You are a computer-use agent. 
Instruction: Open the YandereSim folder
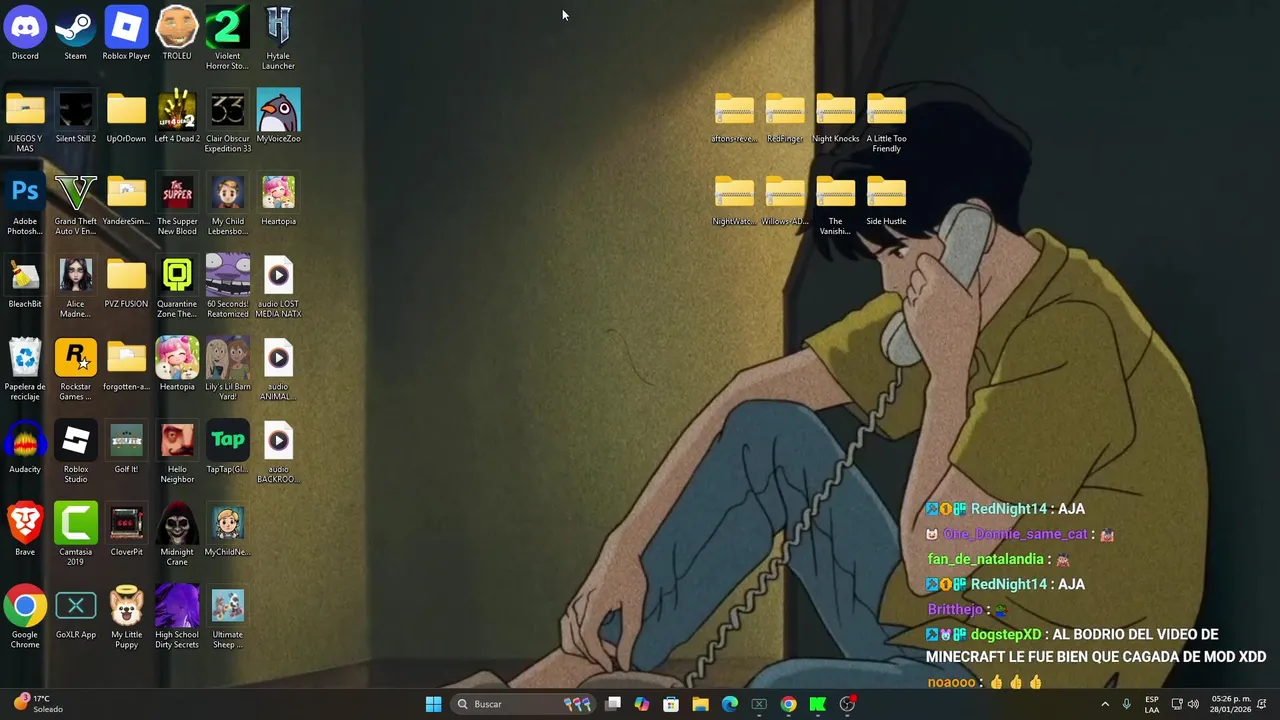(126, 200)
